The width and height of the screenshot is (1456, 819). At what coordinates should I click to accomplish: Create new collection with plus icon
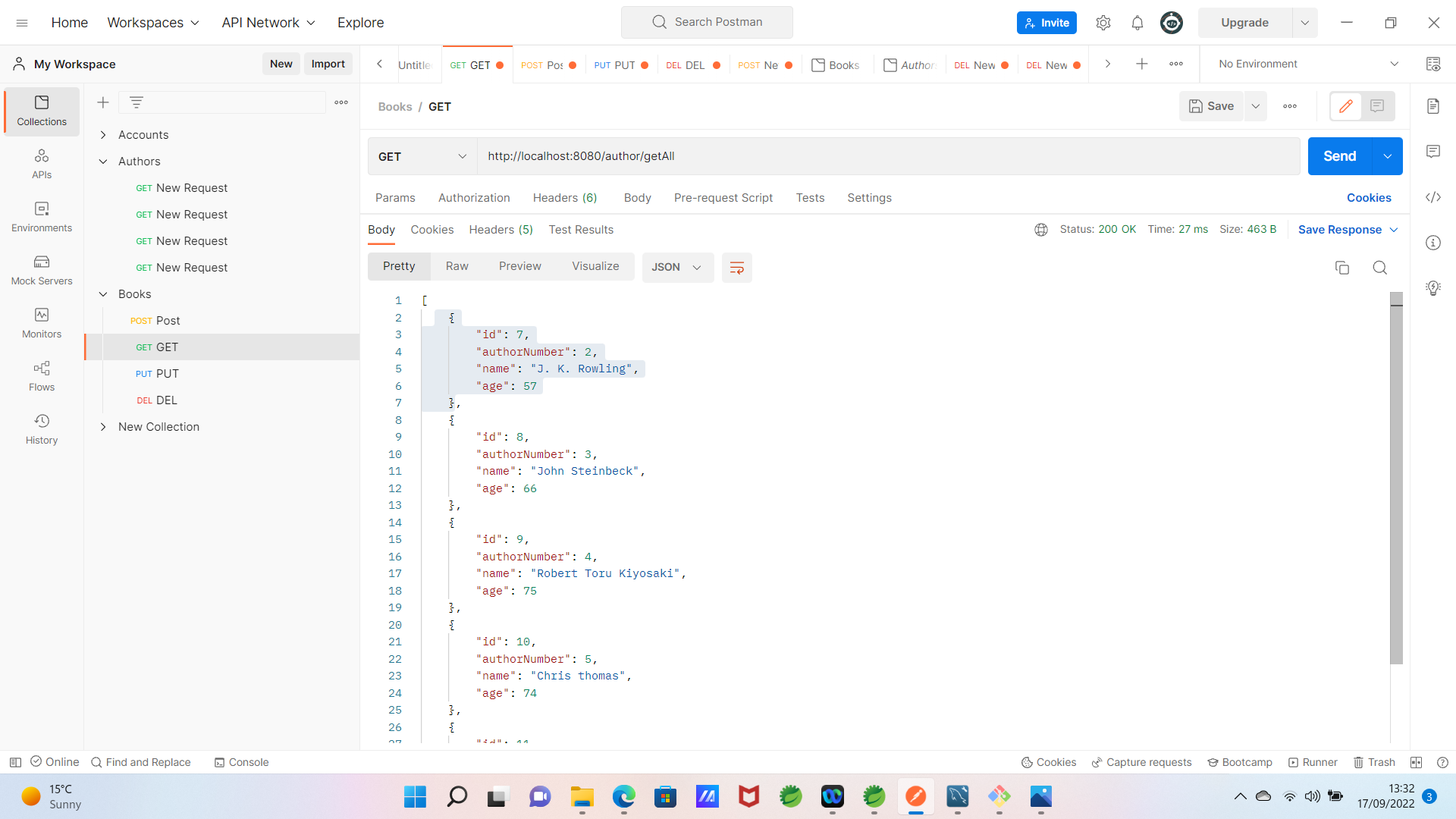(103, 102)
